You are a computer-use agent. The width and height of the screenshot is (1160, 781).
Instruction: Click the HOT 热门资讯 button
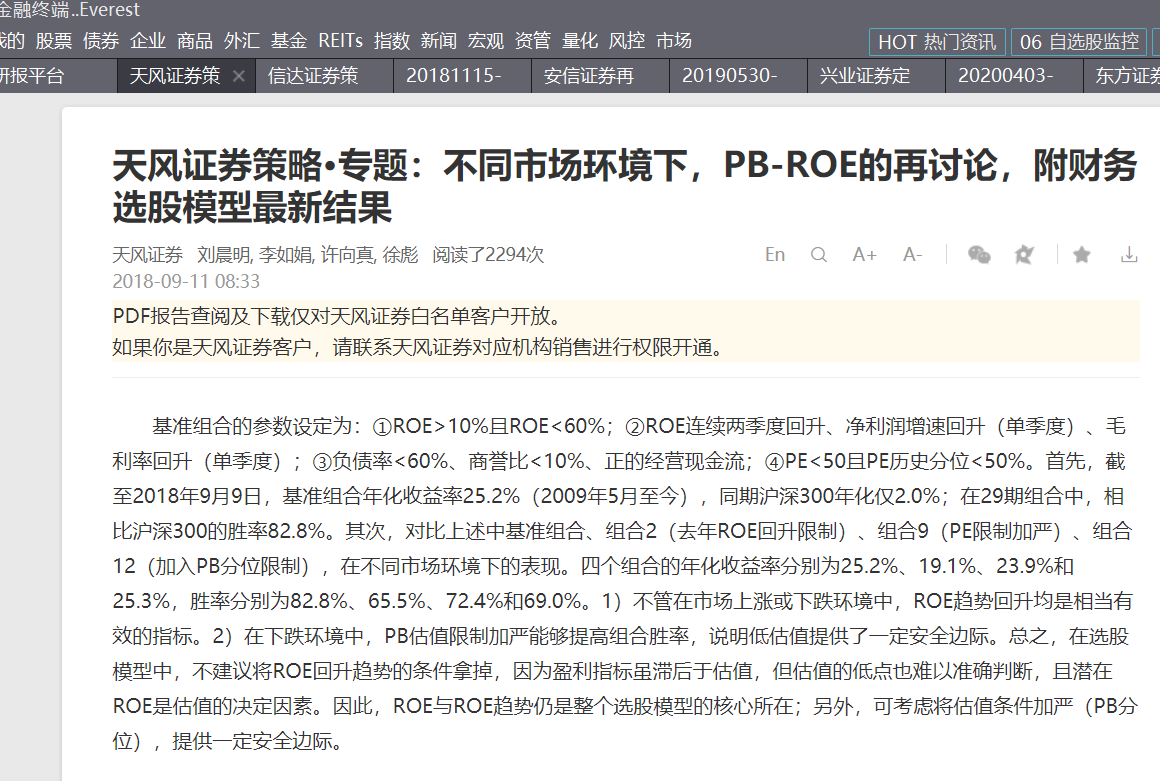tap(936, 42)
